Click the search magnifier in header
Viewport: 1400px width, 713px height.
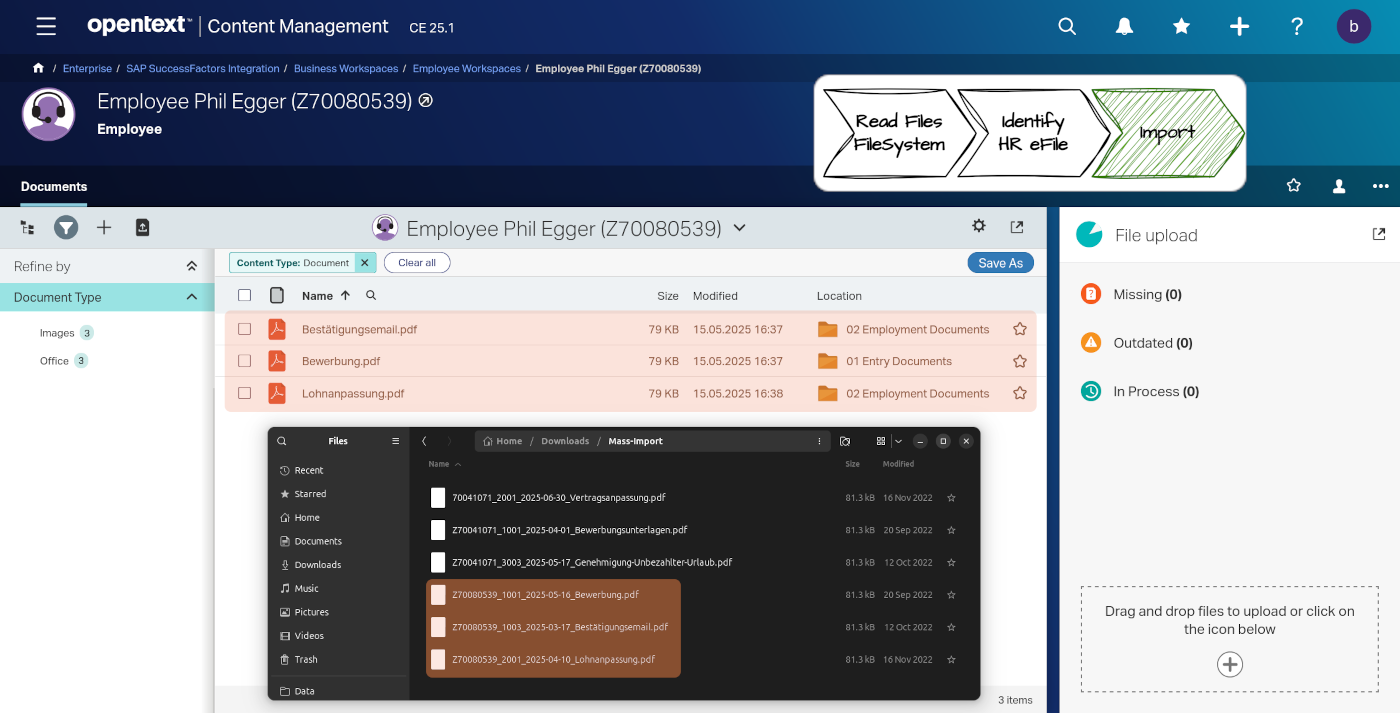point(1067,27)
